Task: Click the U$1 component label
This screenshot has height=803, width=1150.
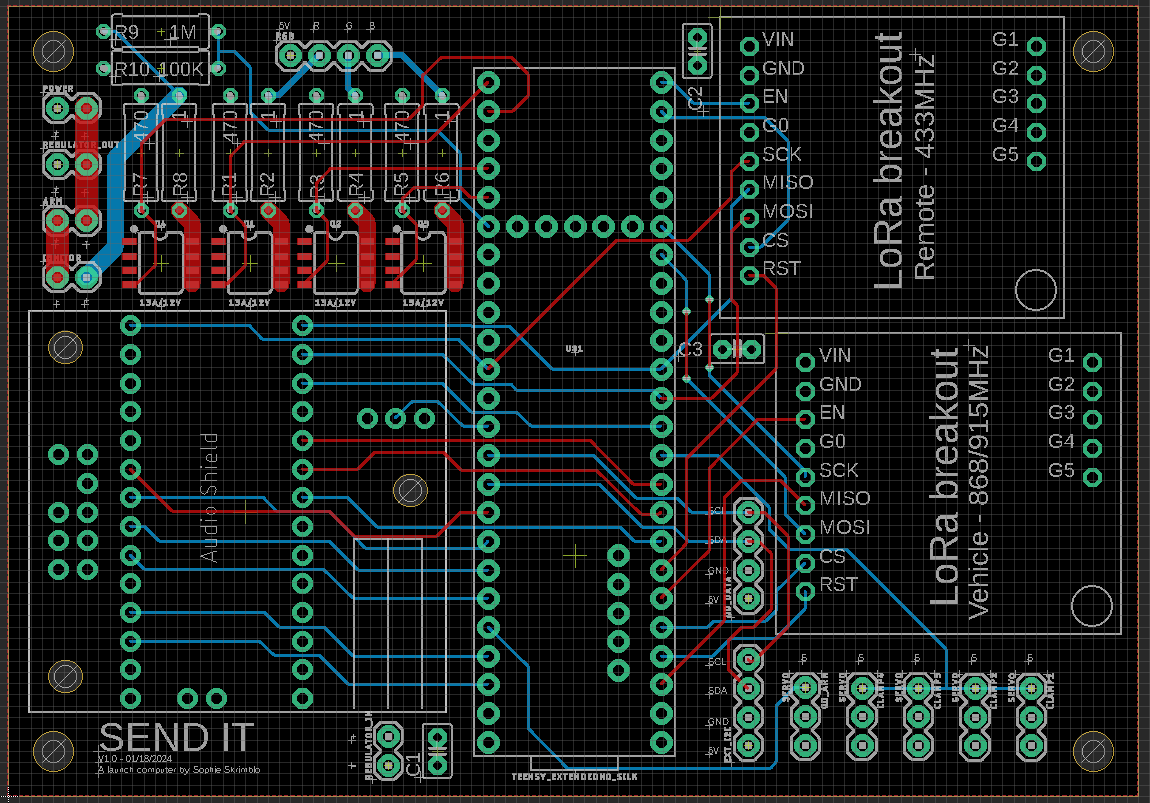Action: 574,349
